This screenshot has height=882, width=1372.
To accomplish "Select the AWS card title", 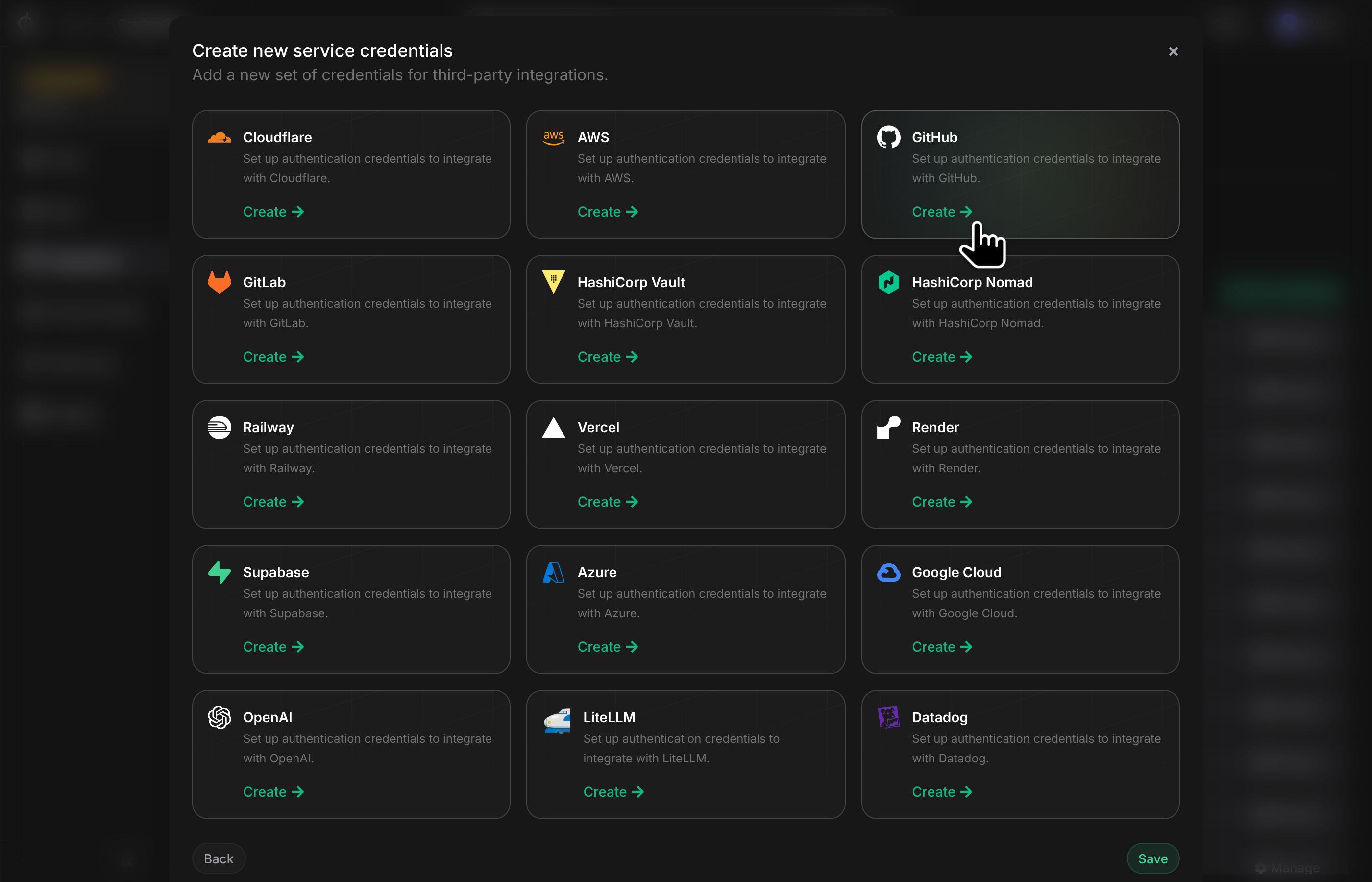I will (593, 138).
